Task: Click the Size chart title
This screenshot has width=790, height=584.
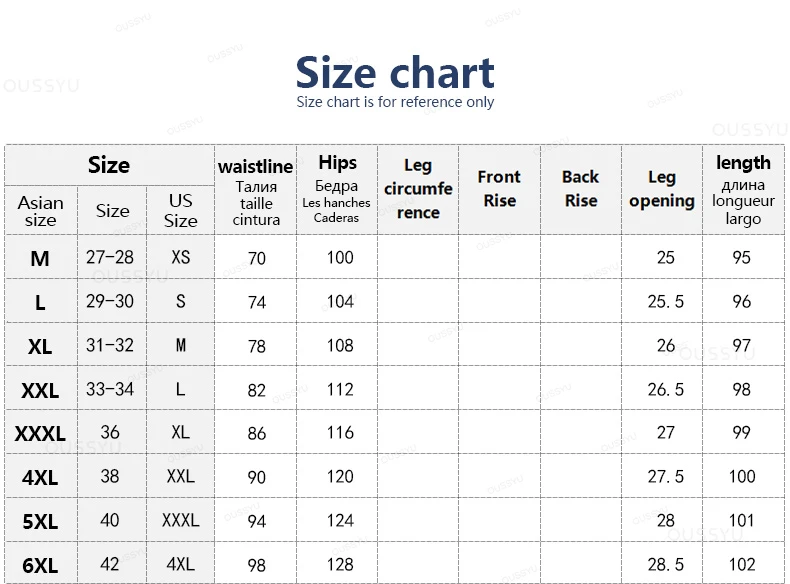Action: (x=394, y=73)
